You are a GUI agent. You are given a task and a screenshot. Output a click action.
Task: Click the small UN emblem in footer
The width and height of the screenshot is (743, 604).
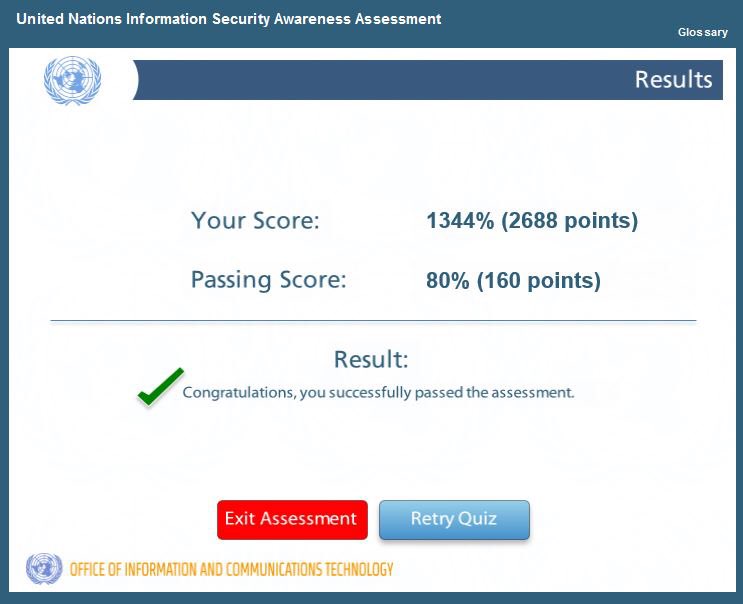point(44,568)
